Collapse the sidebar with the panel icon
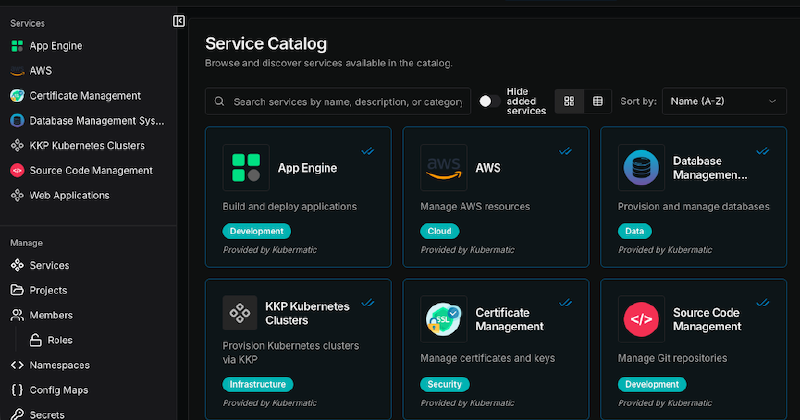Image resolution: width=800 pixels, height=420 pixels. (179, 21)
